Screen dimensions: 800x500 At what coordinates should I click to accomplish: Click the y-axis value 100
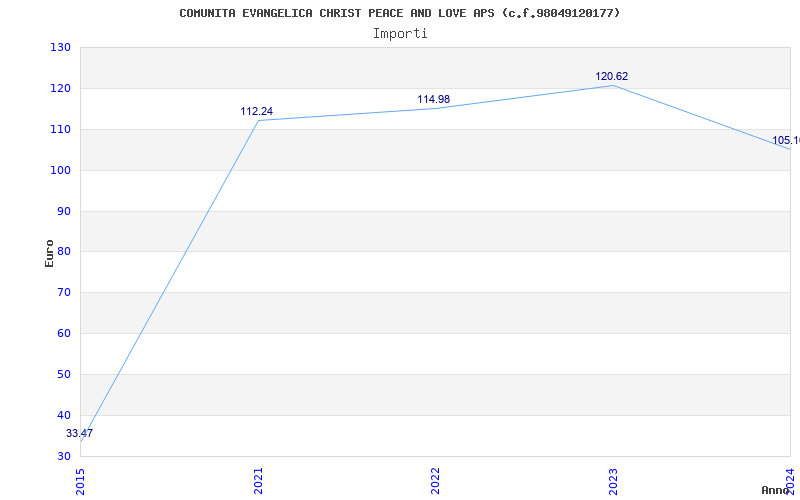pos(60,170)
